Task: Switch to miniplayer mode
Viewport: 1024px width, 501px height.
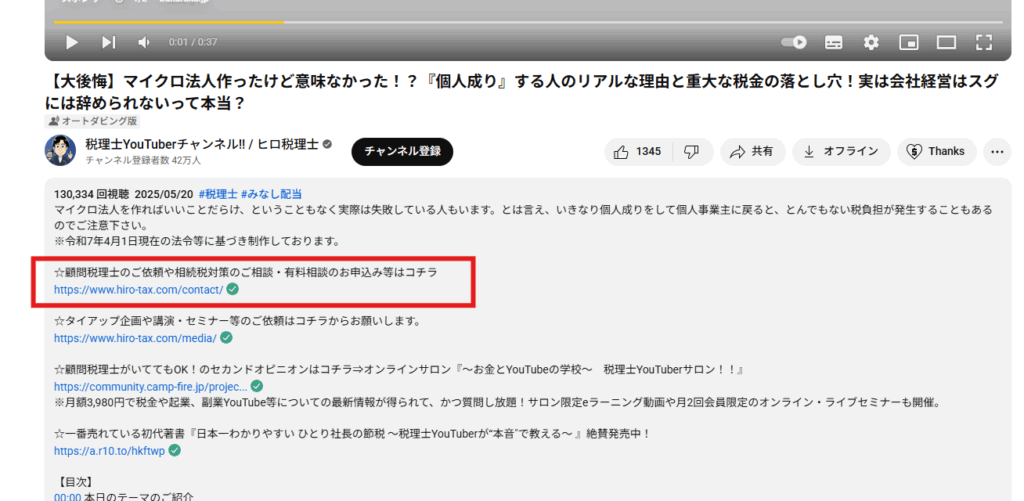Action: [908, 42]
